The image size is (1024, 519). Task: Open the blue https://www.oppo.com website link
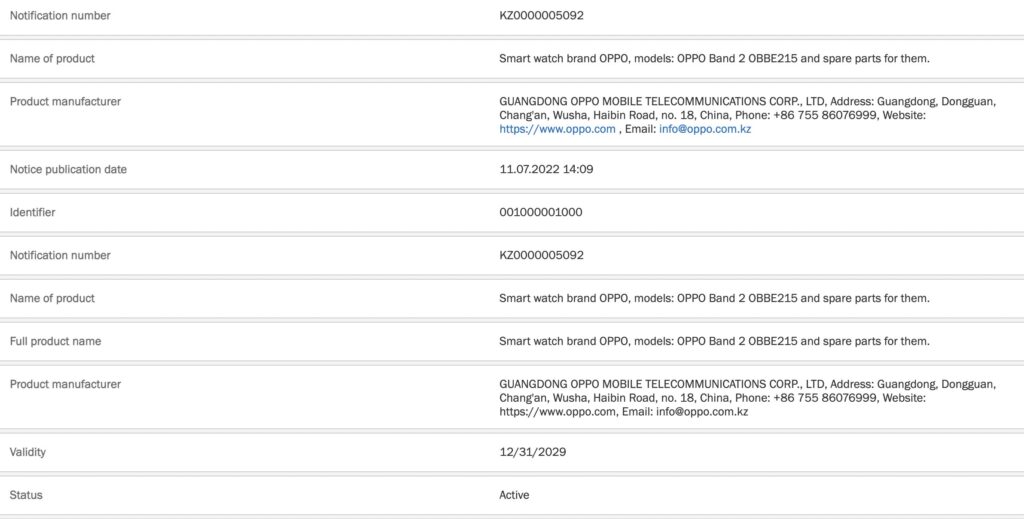click(557, 129)
